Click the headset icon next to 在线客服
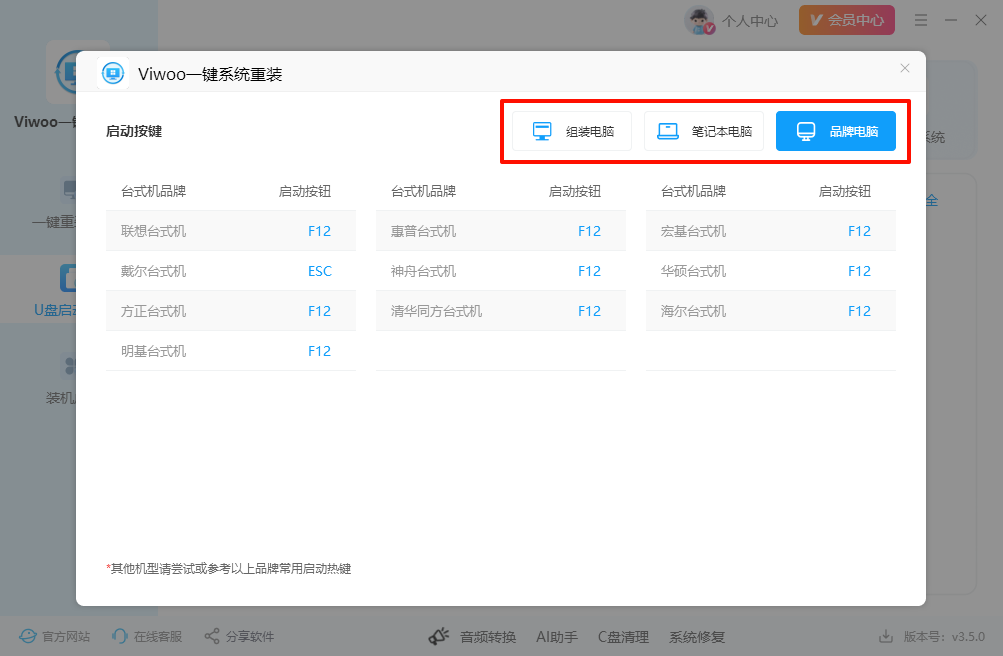The height and width of the screenshot is (656, 1003). (x=120, y=636)
